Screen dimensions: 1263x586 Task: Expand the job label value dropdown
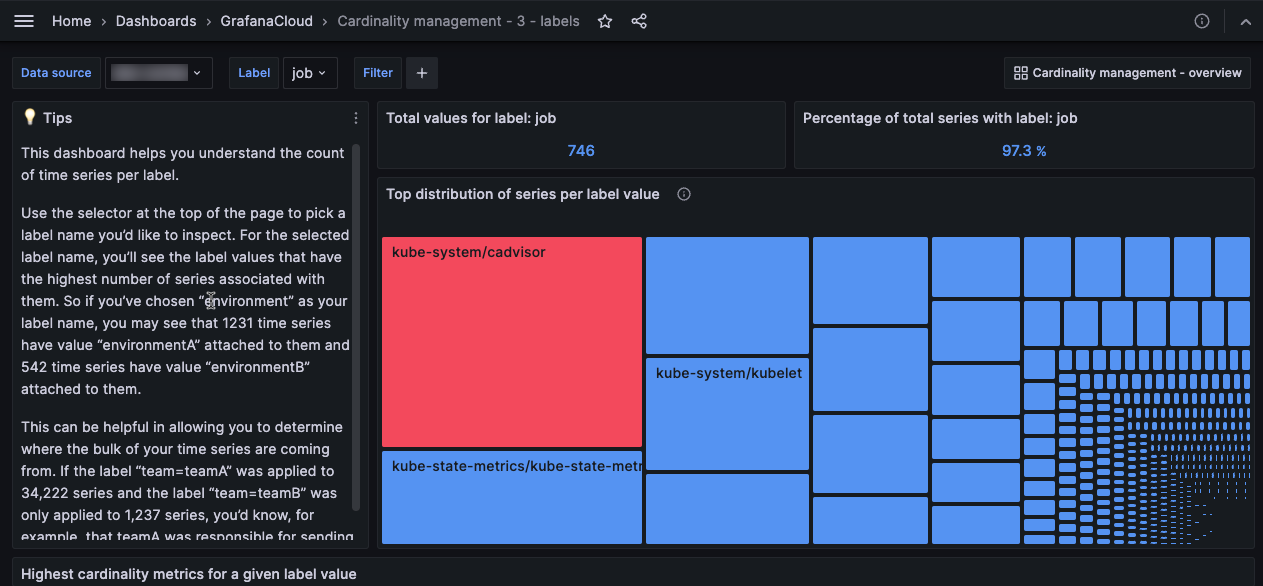point(310,72)
